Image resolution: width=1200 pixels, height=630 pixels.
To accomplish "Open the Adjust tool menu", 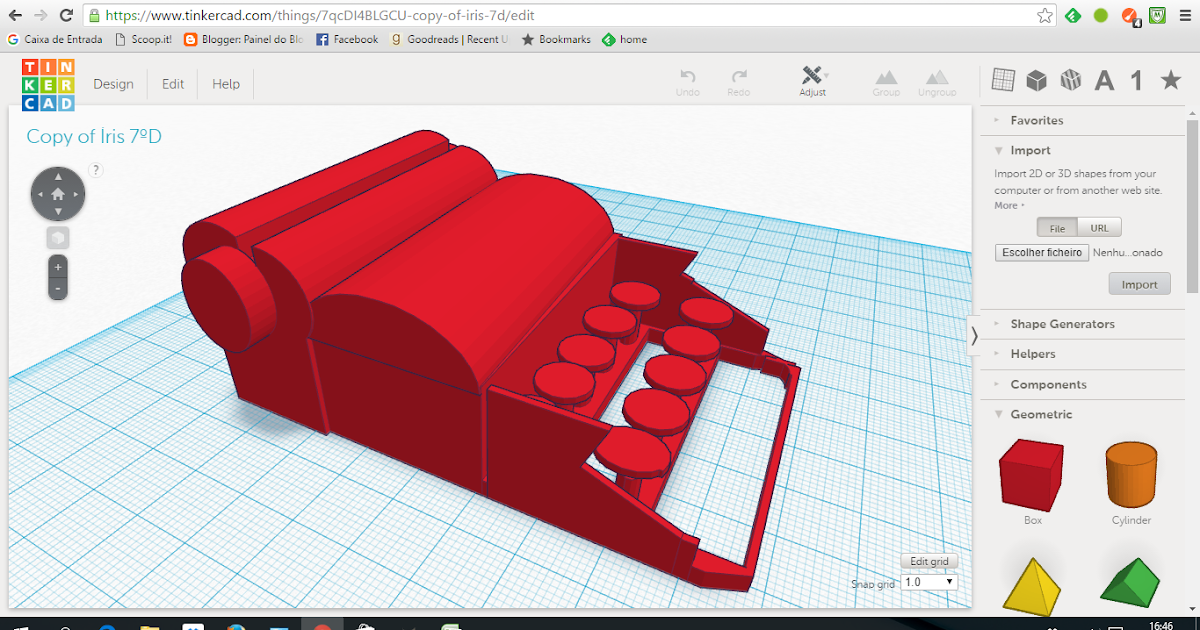I will pos(812,81).
